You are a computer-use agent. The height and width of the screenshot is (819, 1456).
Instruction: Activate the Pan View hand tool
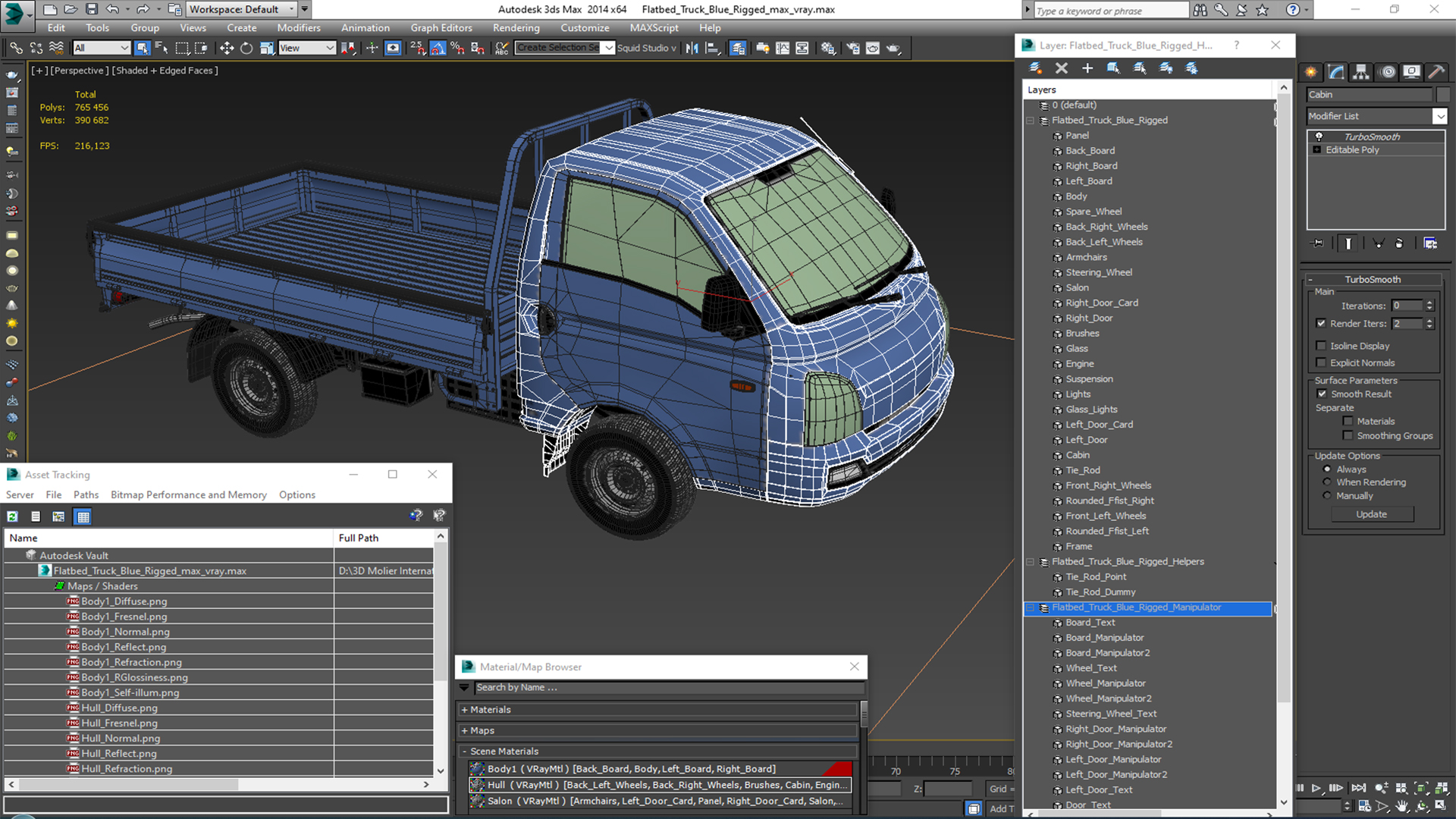(x=1402, y=806)
